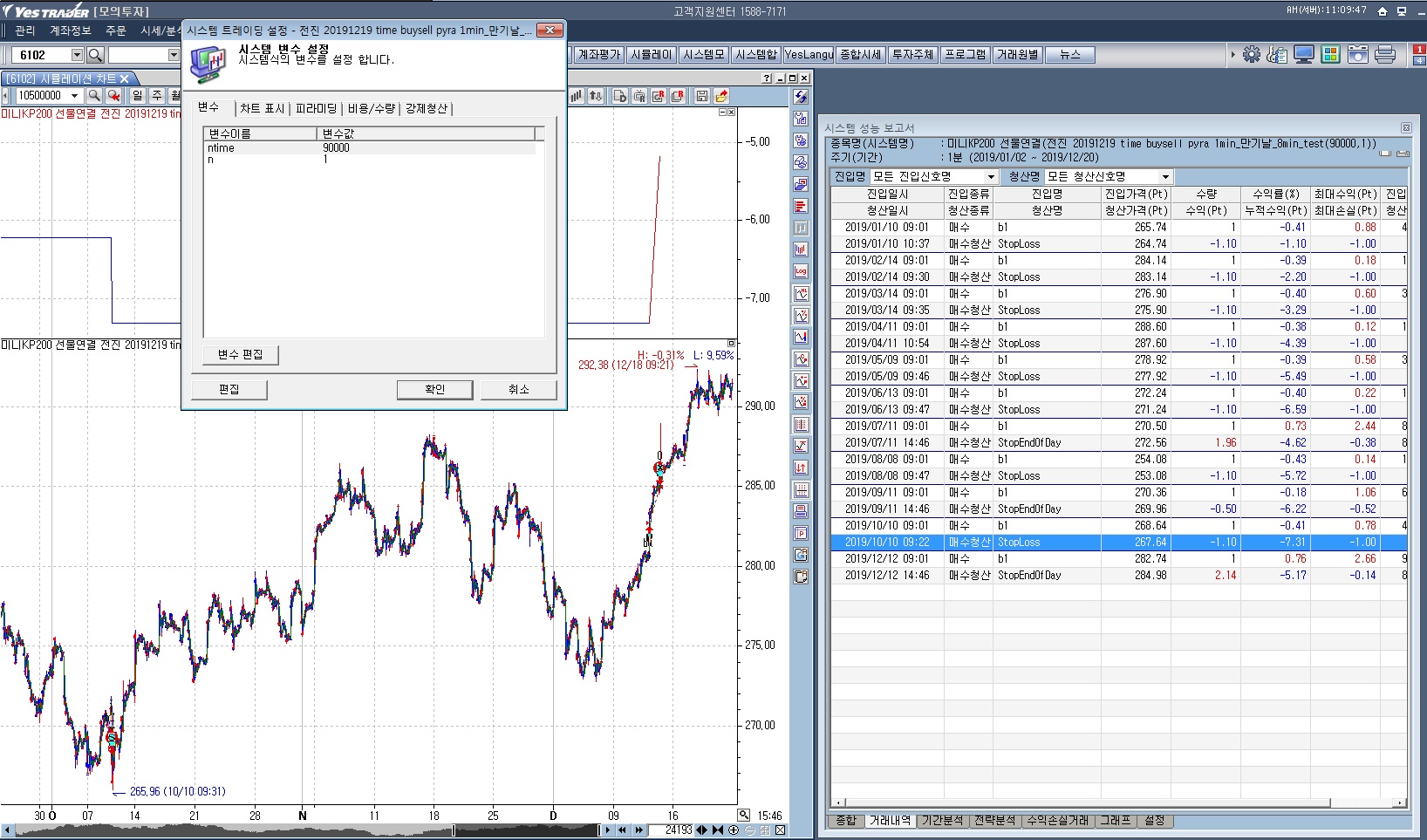This screenshot has width=1427, height=840.
Task: Click the printer icon in top toolbar
Action: point(1384,55)
